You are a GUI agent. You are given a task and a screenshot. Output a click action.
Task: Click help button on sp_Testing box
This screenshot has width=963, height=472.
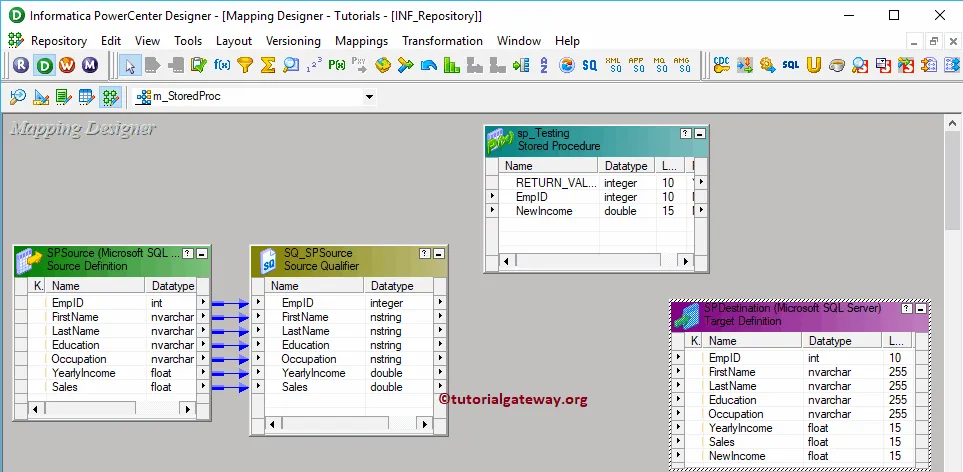(x=685, y=134)
